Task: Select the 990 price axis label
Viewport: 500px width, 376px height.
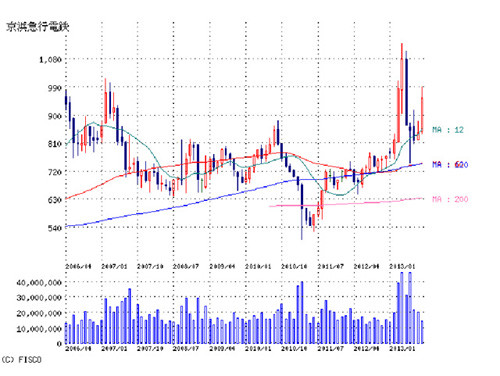Action: point(55,88)
